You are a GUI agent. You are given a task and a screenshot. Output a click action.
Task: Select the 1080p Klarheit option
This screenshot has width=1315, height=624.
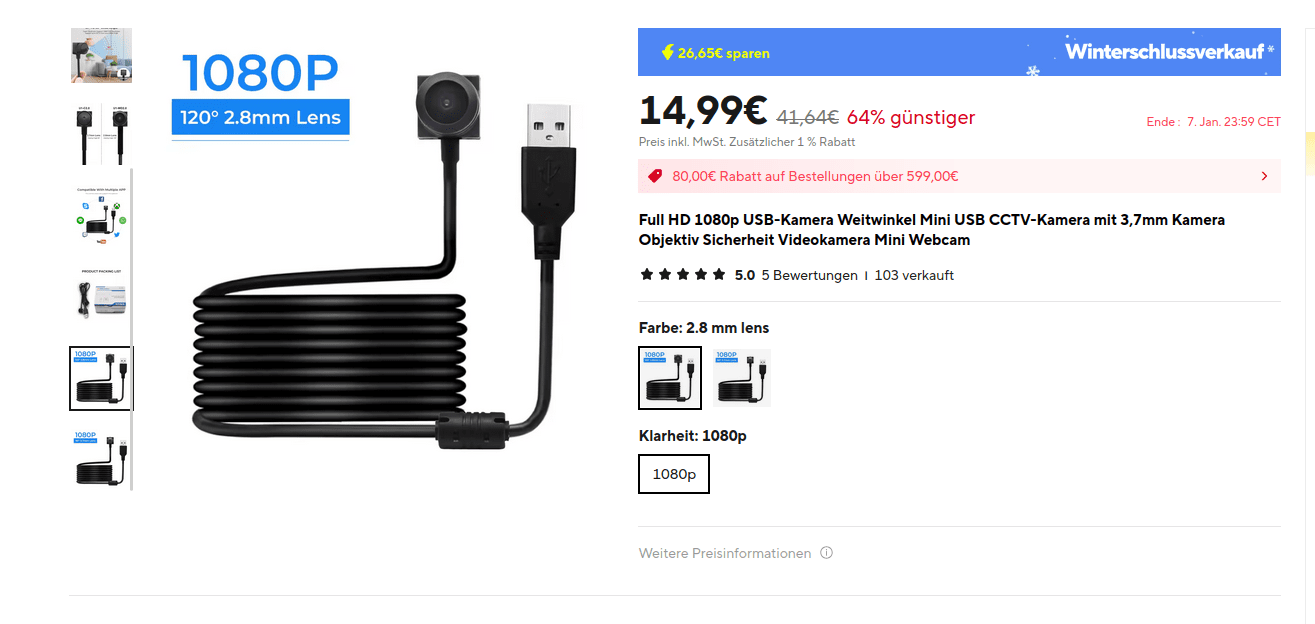coord(674,474)
